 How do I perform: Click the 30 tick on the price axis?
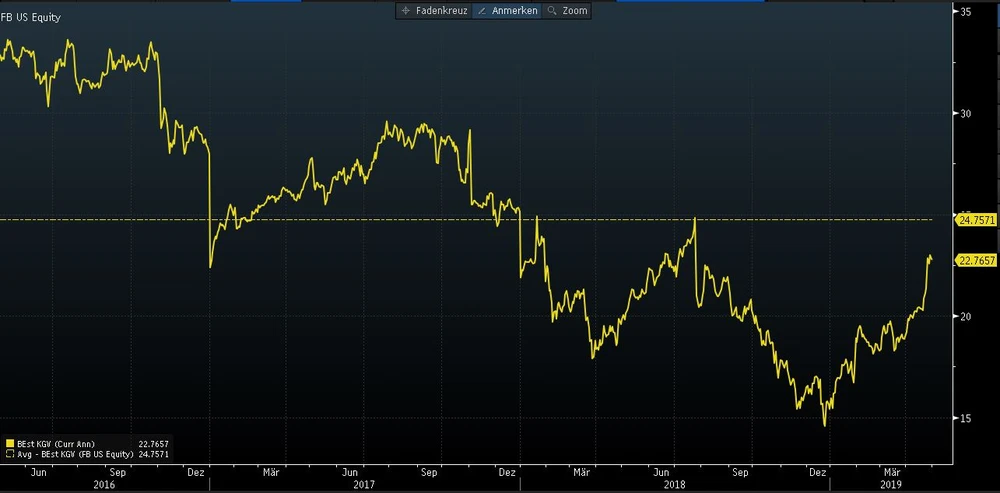click(x=966, y=113)
